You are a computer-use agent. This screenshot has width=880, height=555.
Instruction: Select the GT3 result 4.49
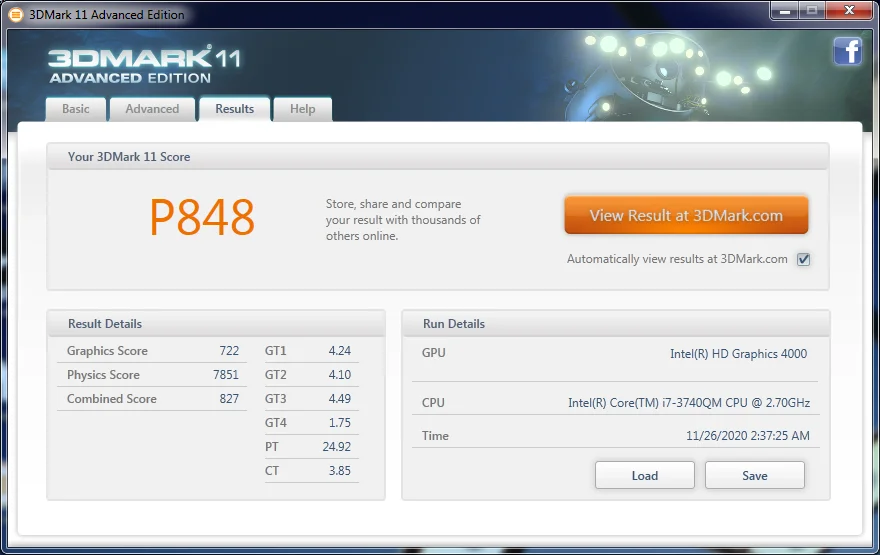(340, 399)
